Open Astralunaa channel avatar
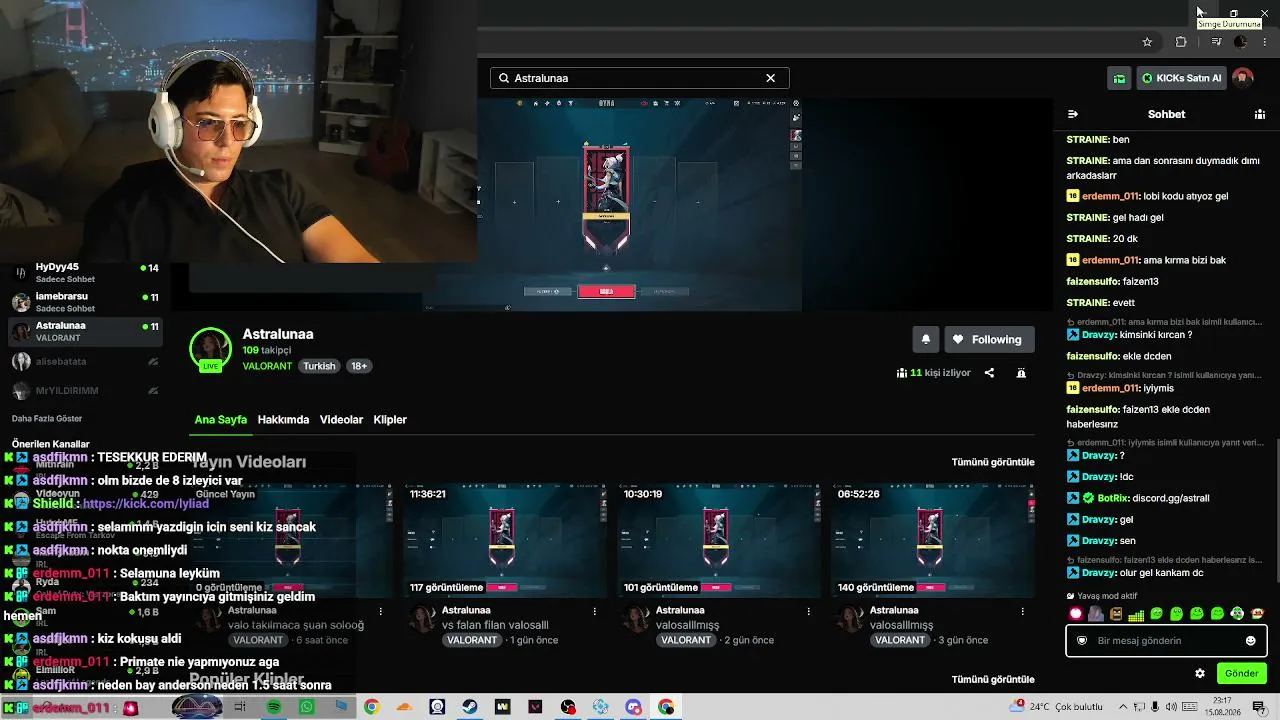1280x720 pixels. tap(211, 349)
